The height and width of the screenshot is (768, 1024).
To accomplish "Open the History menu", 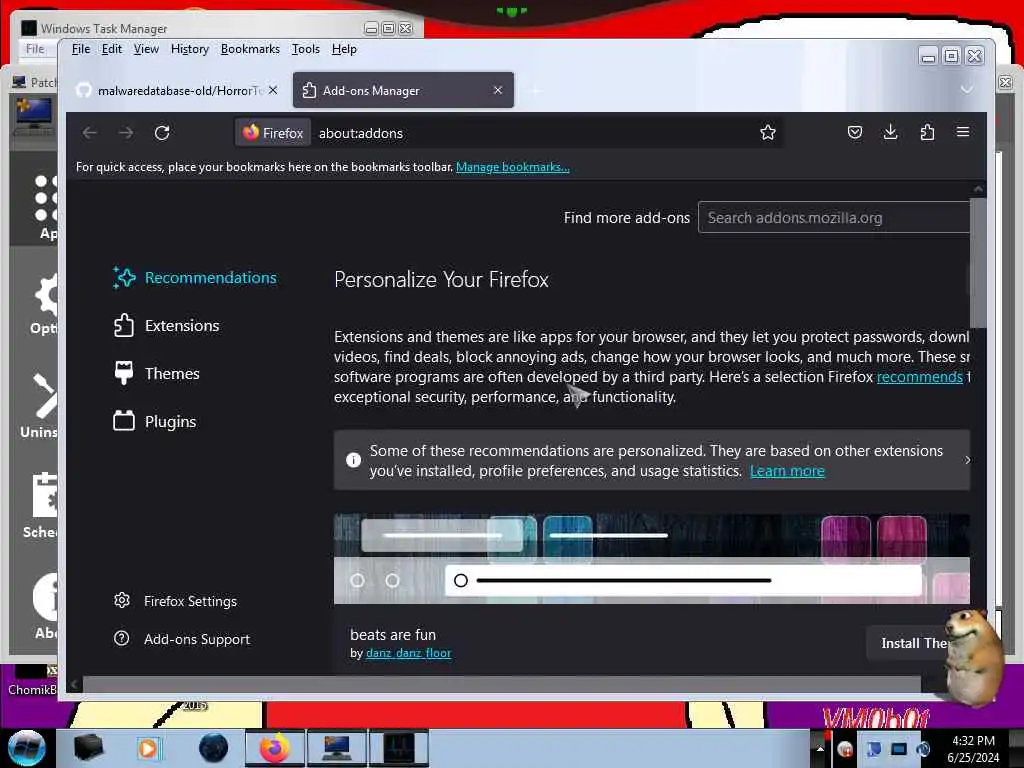I will tap(189, 49).
